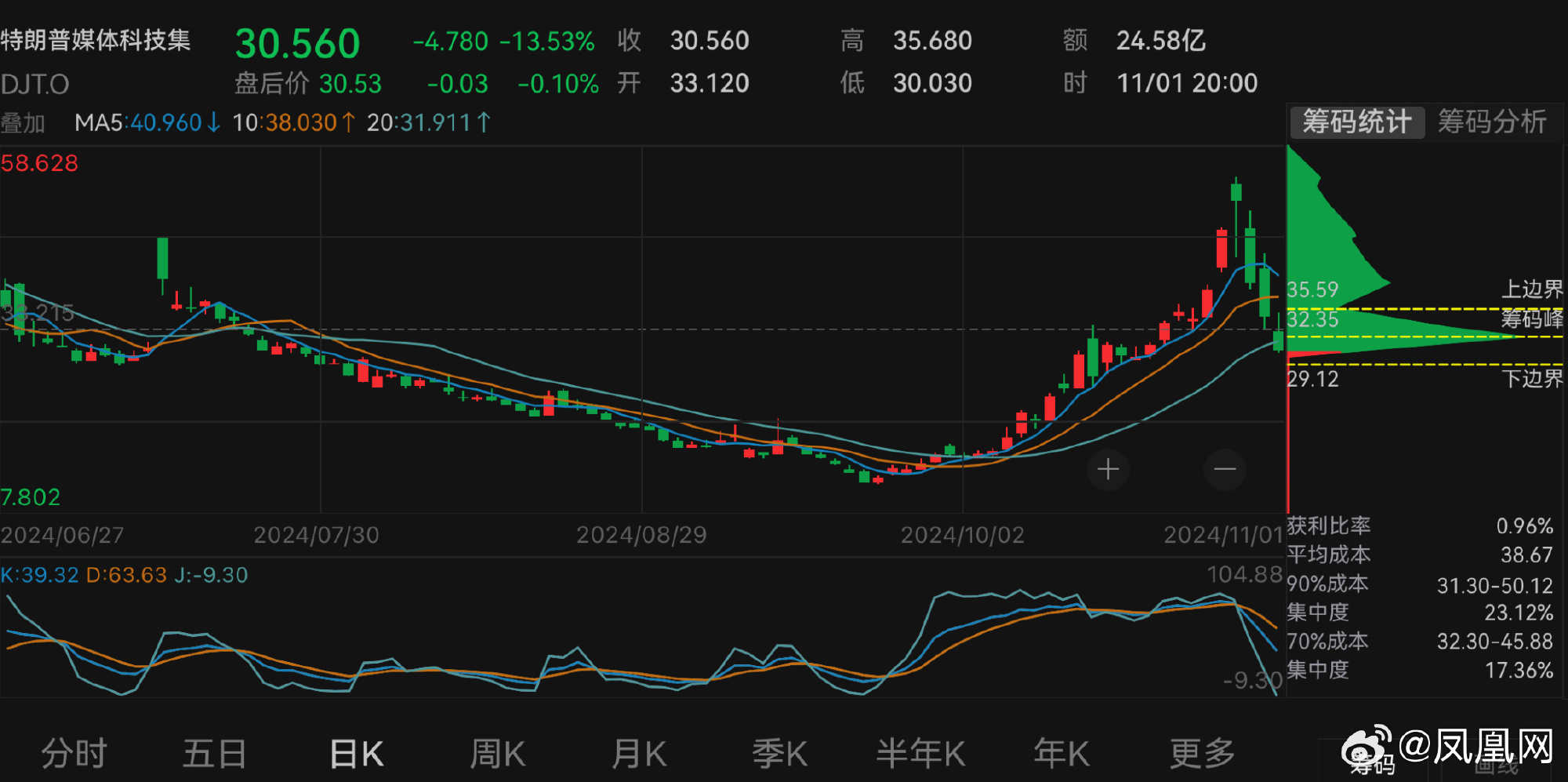Tap date axis label 2024/08/29
Viewport: 1568px width, 782px height.
(641, 535)
